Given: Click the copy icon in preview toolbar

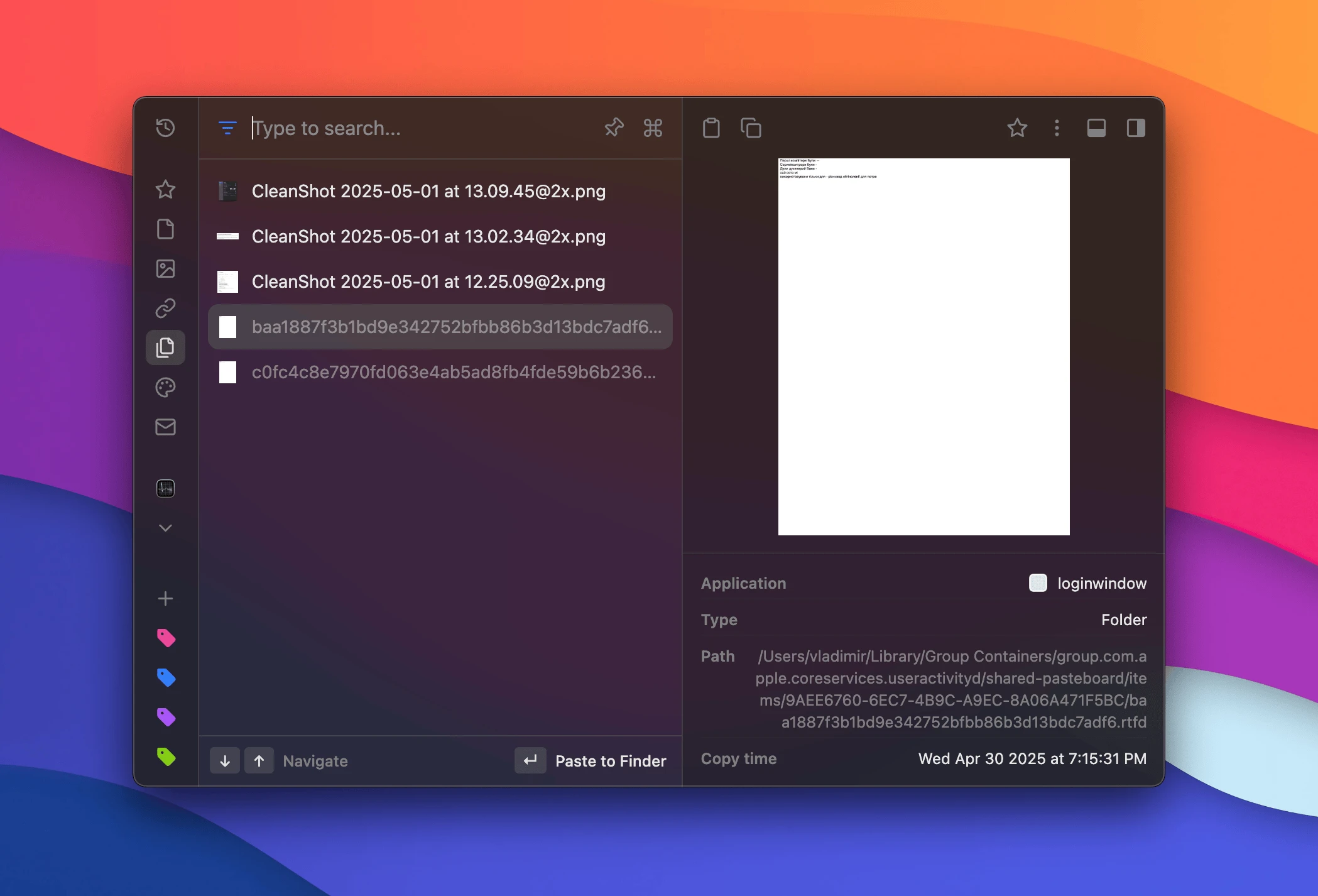Looking at the screenshot, I should [x=751, y=128].
